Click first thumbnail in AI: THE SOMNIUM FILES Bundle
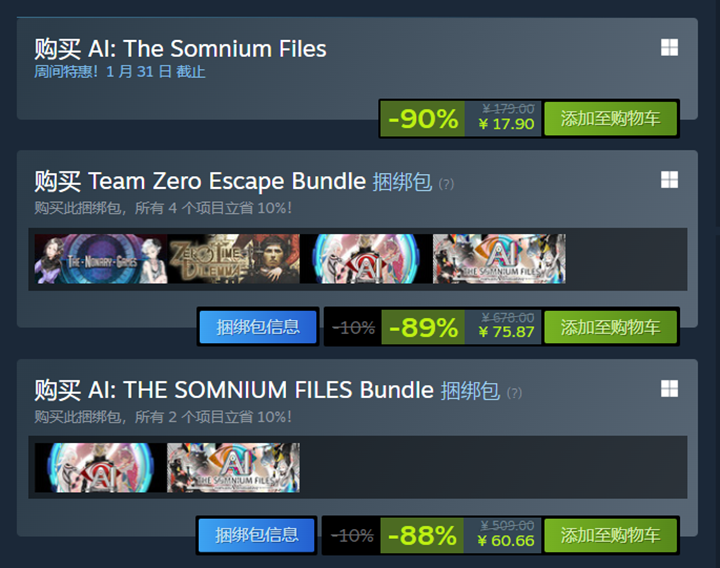Image resolution: width=720 pixels, height=568 pixels. pos(100,467)
